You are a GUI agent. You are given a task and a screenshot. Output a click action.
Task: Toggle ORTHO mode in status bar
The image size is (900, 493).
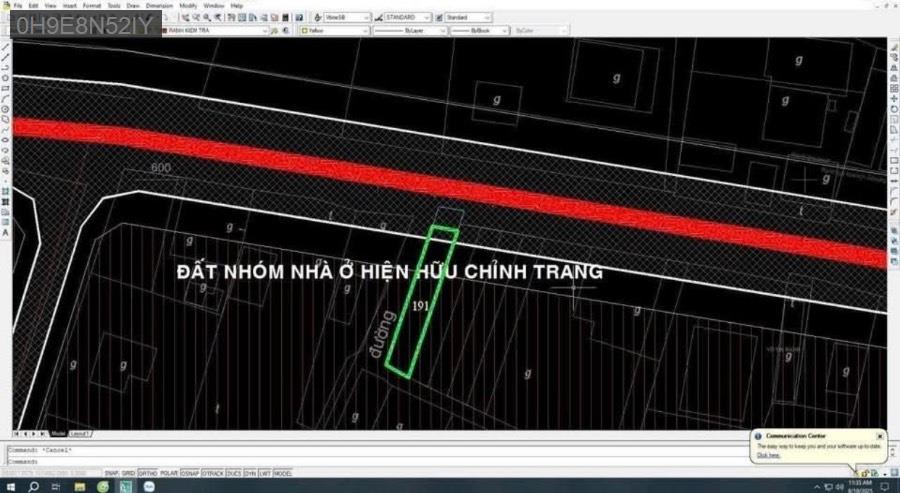(x=147, y=473)
